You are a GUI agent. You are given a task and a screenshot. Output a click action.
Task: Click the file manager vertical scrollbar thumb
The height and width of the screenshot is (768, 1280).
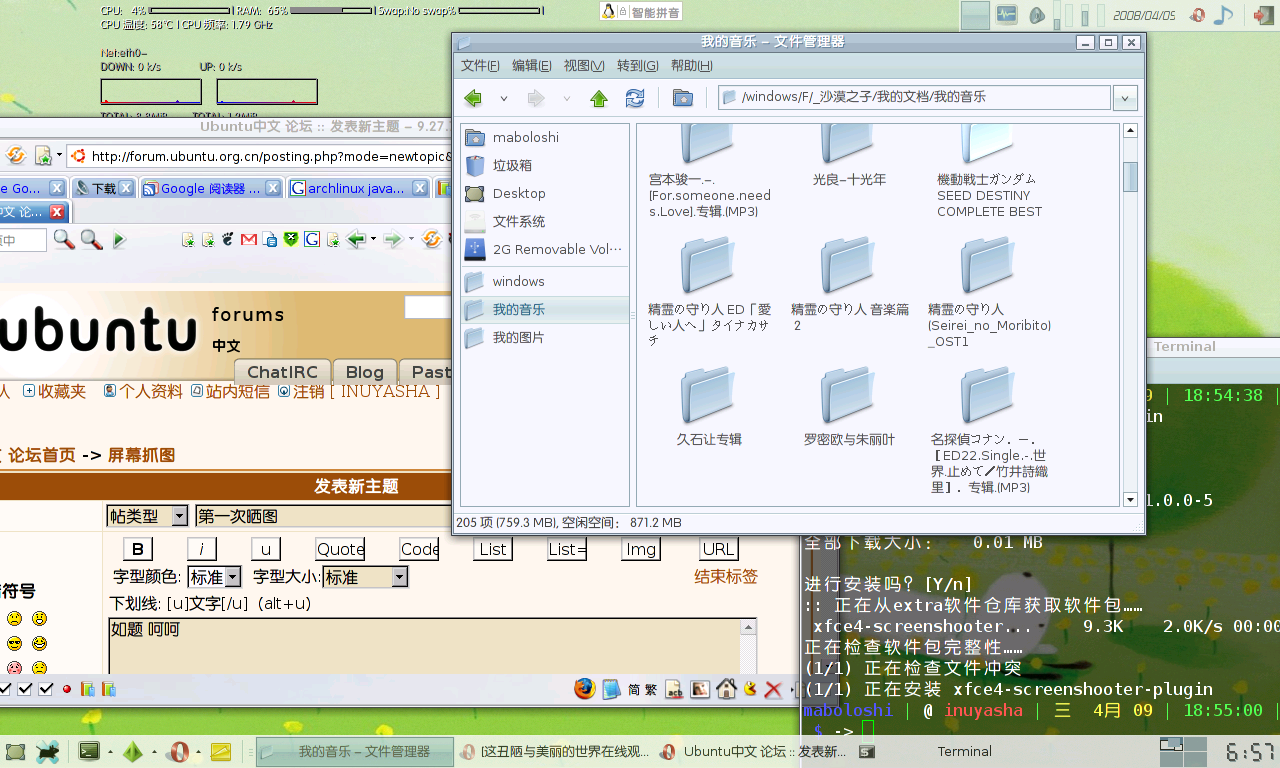pos(1131,176)
